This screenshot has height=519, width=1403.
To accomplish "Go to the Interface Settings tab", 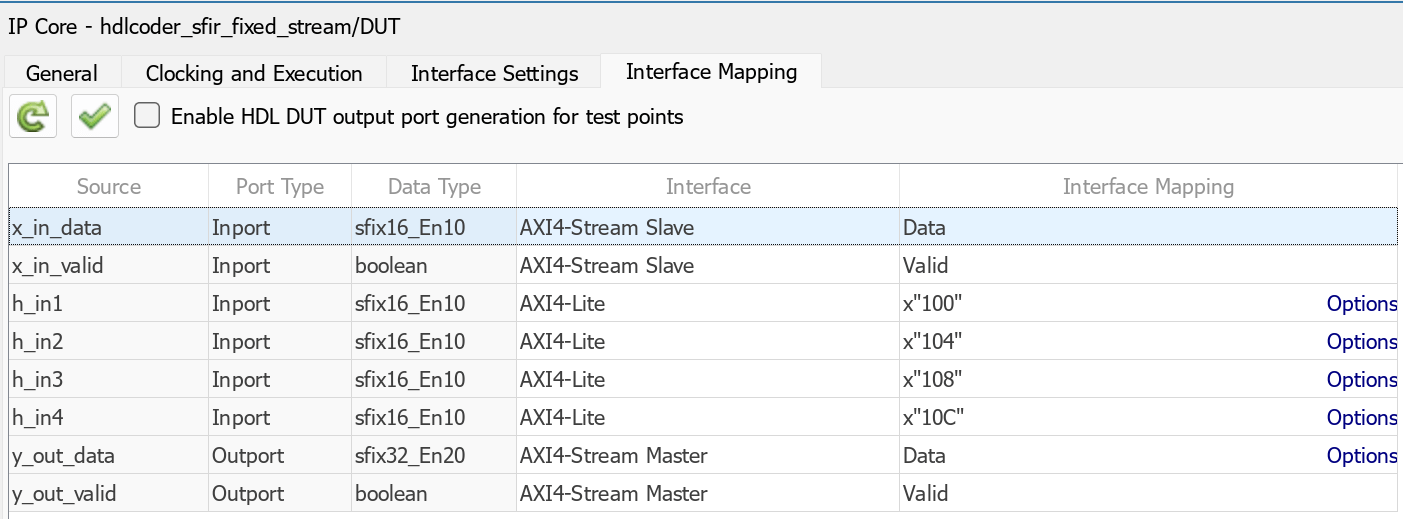I will 494,73.
